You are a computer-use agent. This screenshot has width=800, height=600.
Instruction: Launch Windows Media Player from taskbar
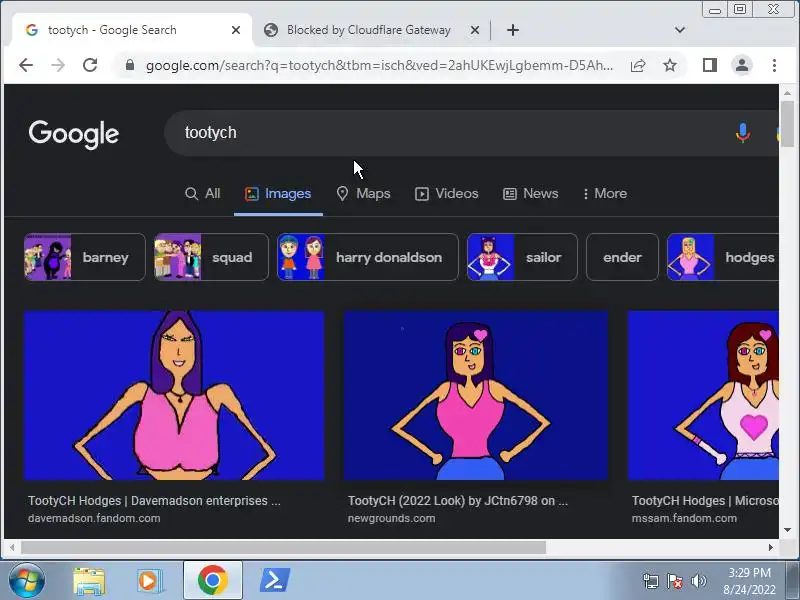tap(149, 581)
